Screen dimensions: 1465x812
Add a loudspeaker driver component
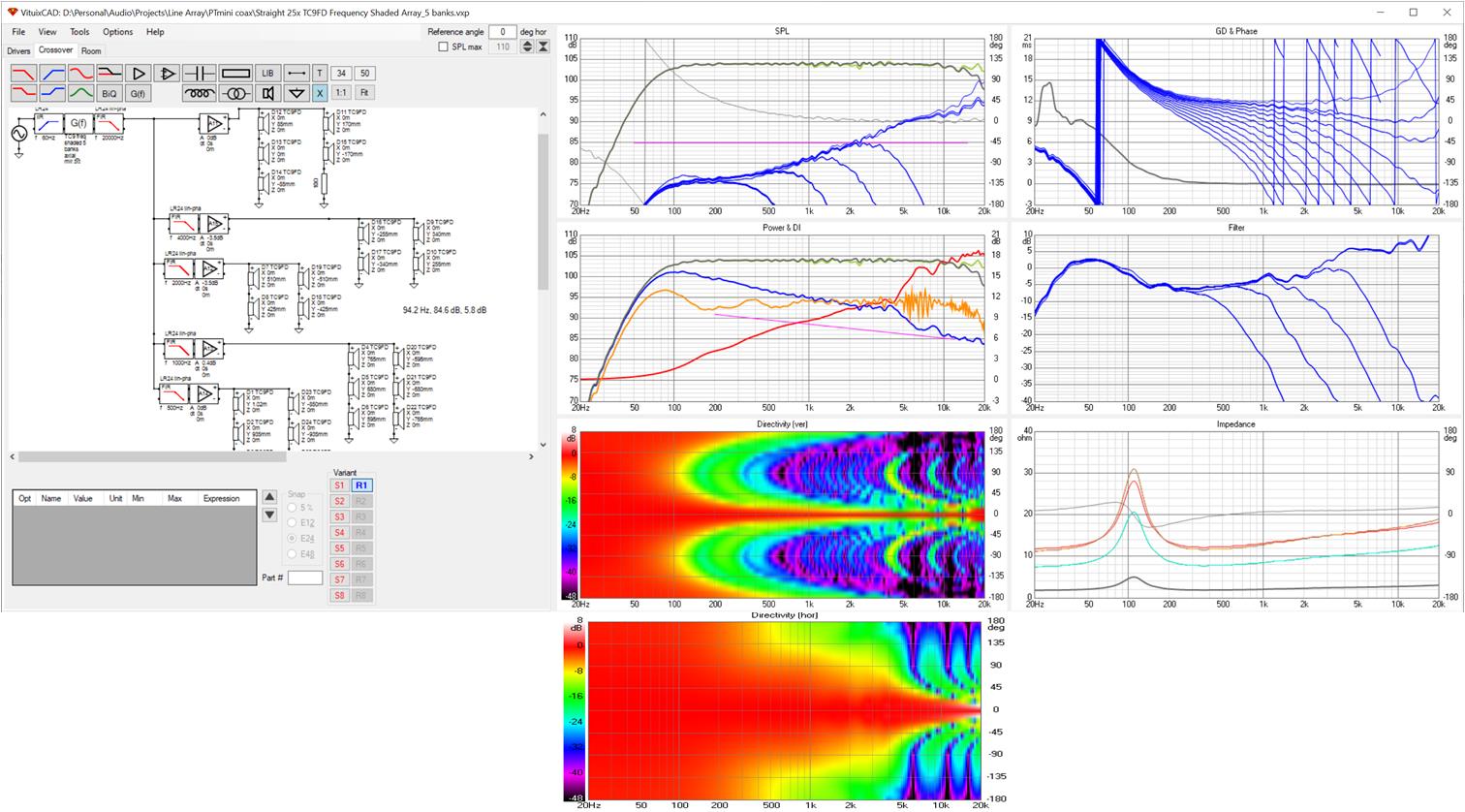click(267, 93)
